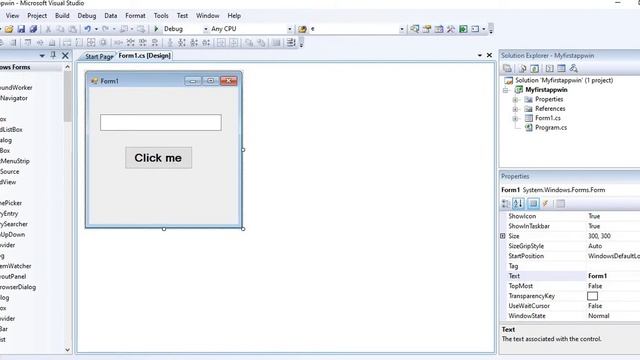
Task: Open Toolbox via crossed hammer and wrench icon
Action: tap(451, 29)
